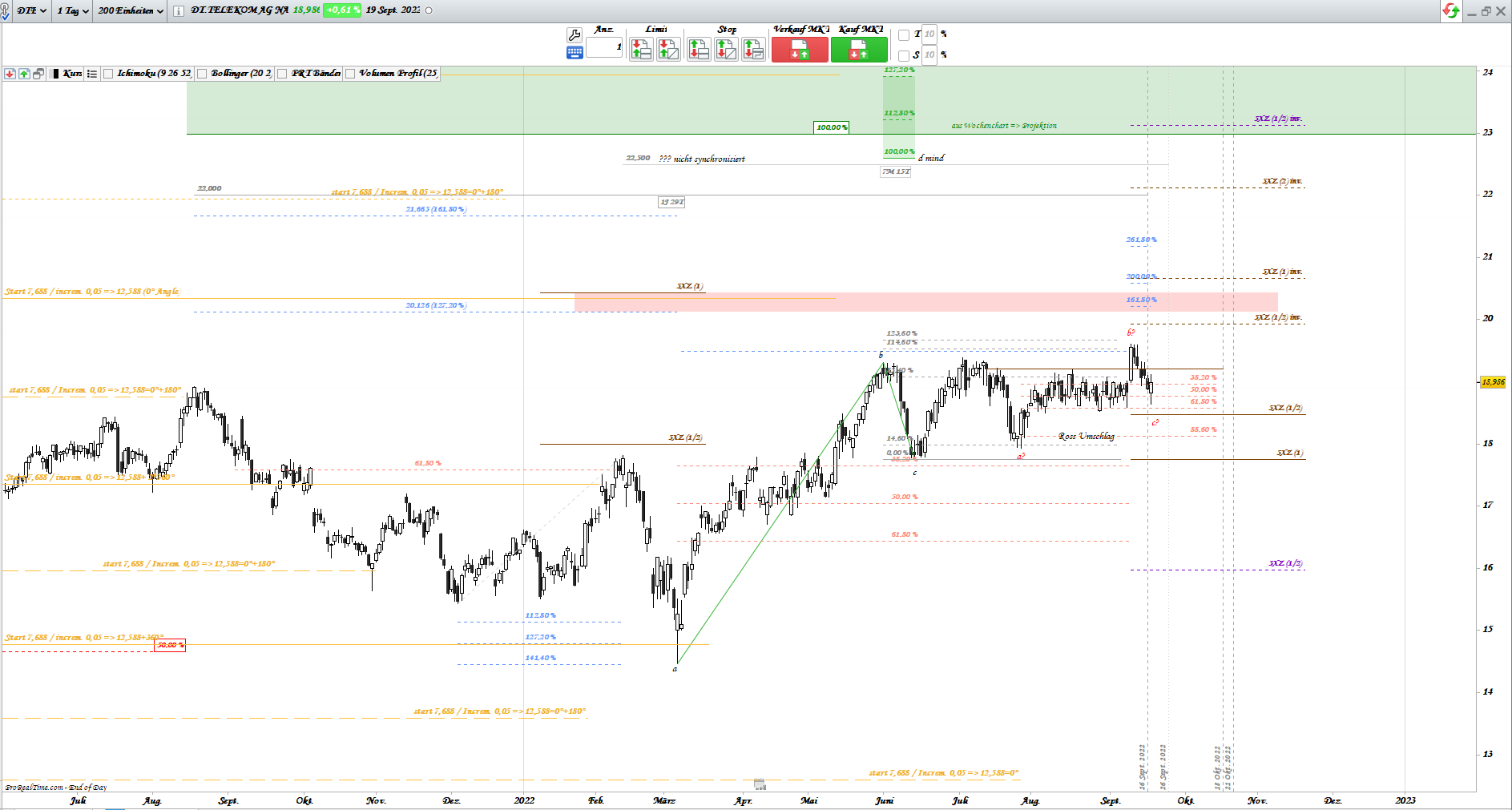The width and height of the screenshot is (1512, 810).
Task: Click the 2023 label on the time axis
Action: click(x=1405, y=800)
